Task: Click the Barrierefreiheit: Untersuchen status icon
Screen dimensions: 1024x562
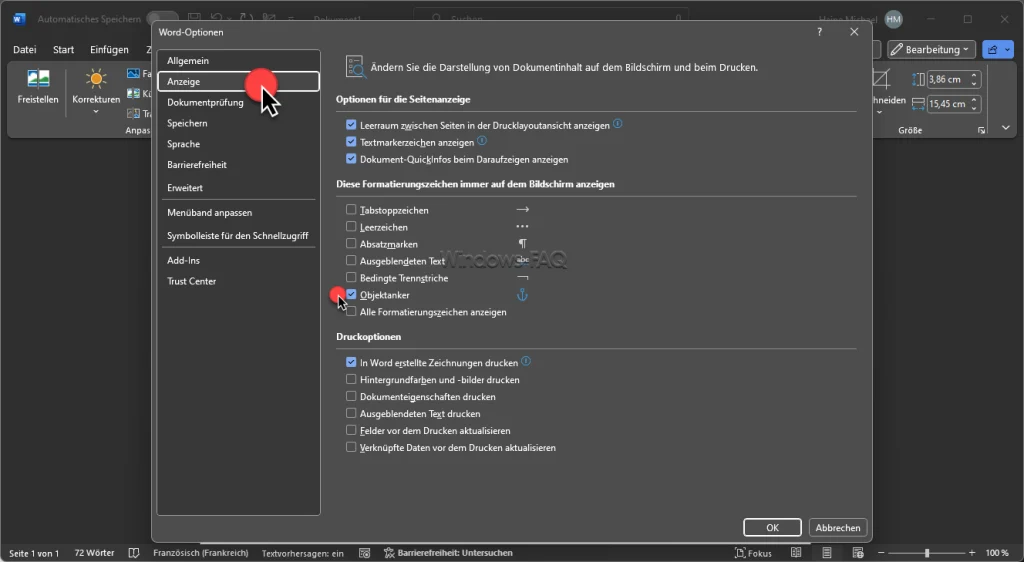Action: (x=389, y=553)
